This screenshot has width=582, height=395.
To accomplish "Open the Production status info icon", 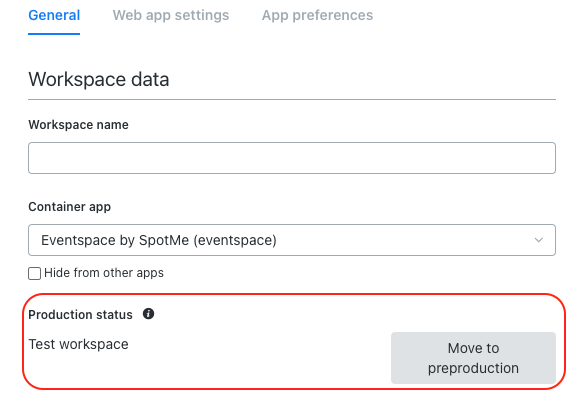I will (148, 314).
